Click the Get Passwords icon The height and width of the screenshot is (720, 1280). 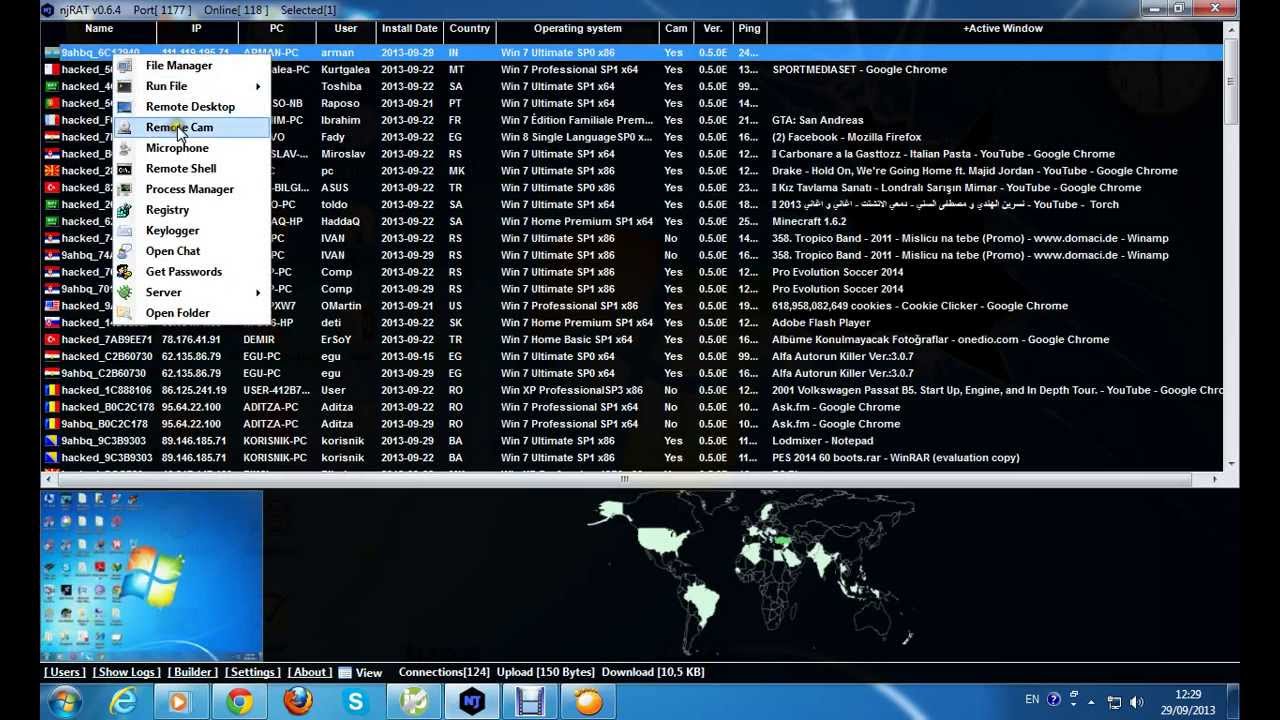click(124, 272)
